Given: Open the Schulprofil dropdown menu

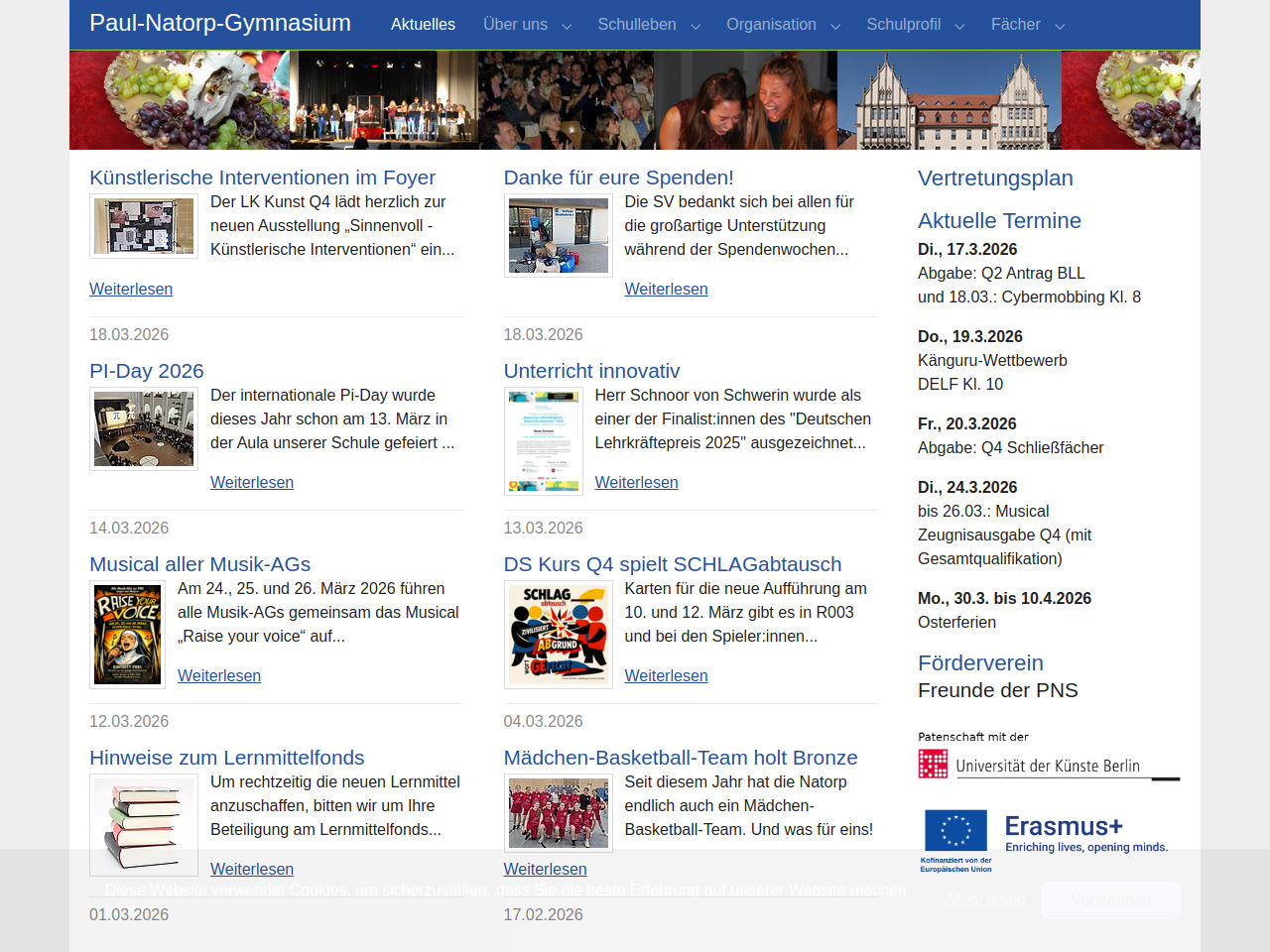Looking at the screenshot, I should tap(915, 25).
